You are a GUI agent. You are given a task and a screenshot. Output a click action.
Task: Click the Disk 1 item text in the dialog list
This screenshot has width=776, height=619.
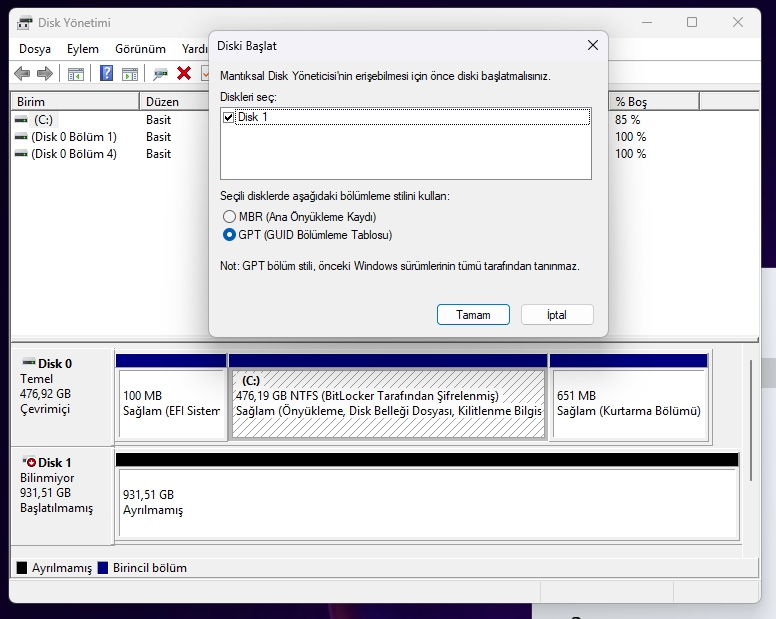point(253,117)
